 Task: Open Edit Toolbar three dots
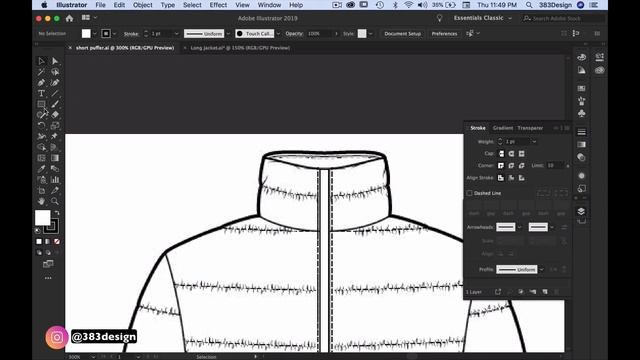click(x=48, y=278)
